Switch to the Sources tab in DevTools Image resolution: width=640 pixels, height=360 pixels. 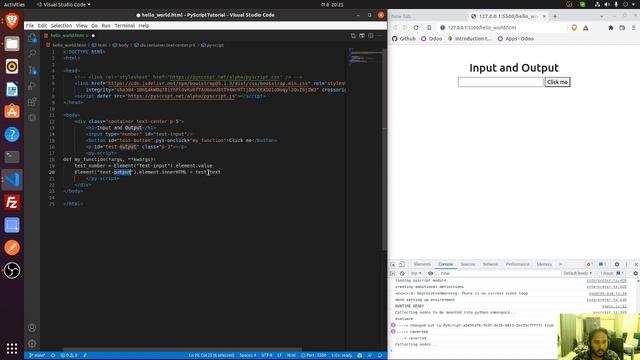tap(468, 264)
